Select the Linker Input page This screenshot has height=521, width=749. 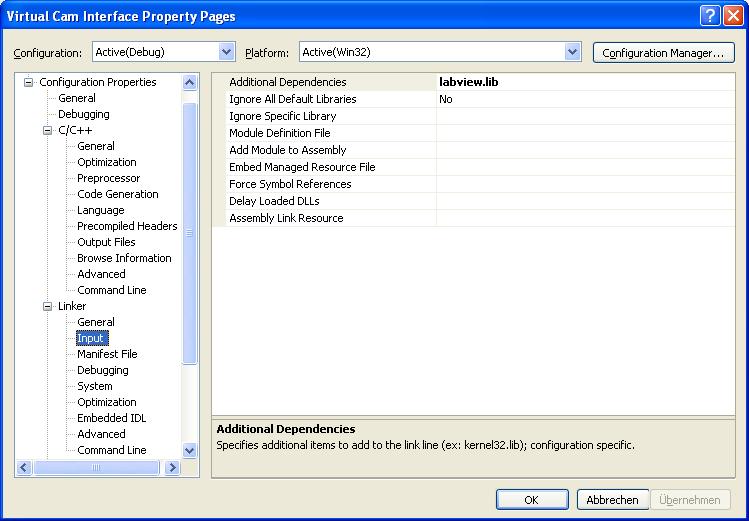[x=92, y=338]
